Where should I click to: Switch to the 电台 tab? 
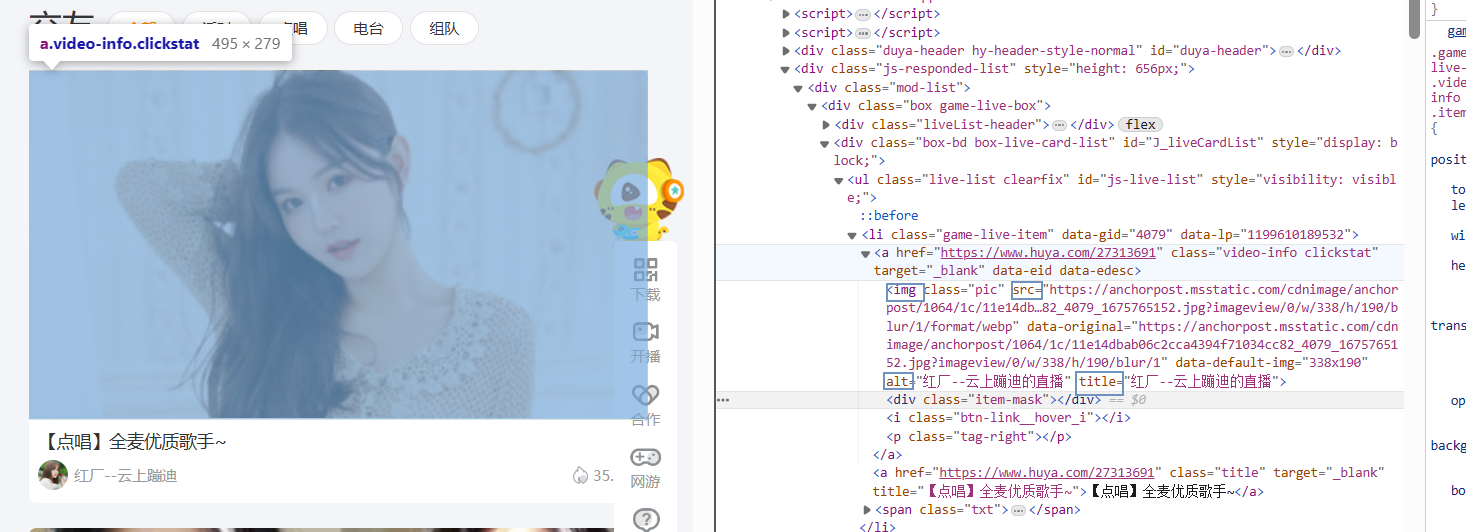pyautogui.click(x=368, y=29)
